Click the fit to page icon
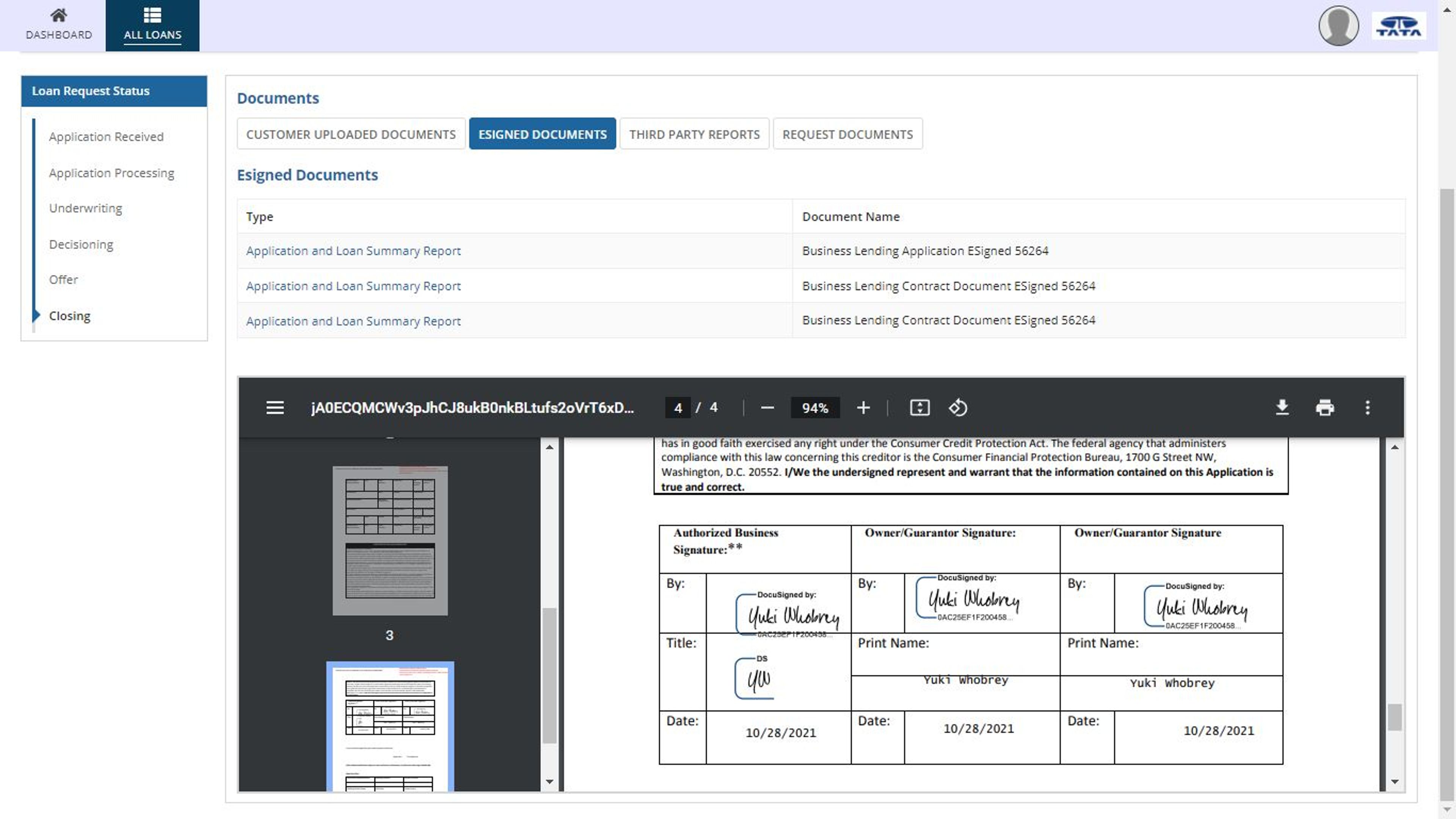 919,407
